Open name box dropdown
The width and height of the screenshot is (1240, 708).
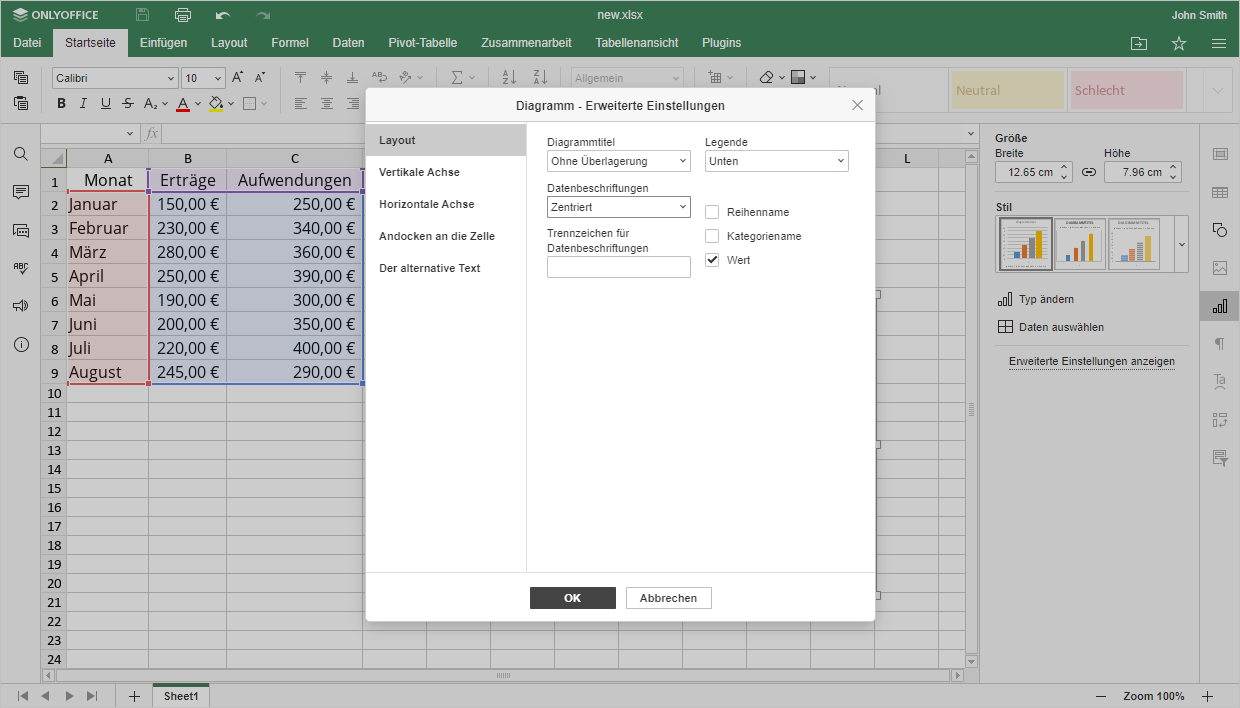pos(130,133)
